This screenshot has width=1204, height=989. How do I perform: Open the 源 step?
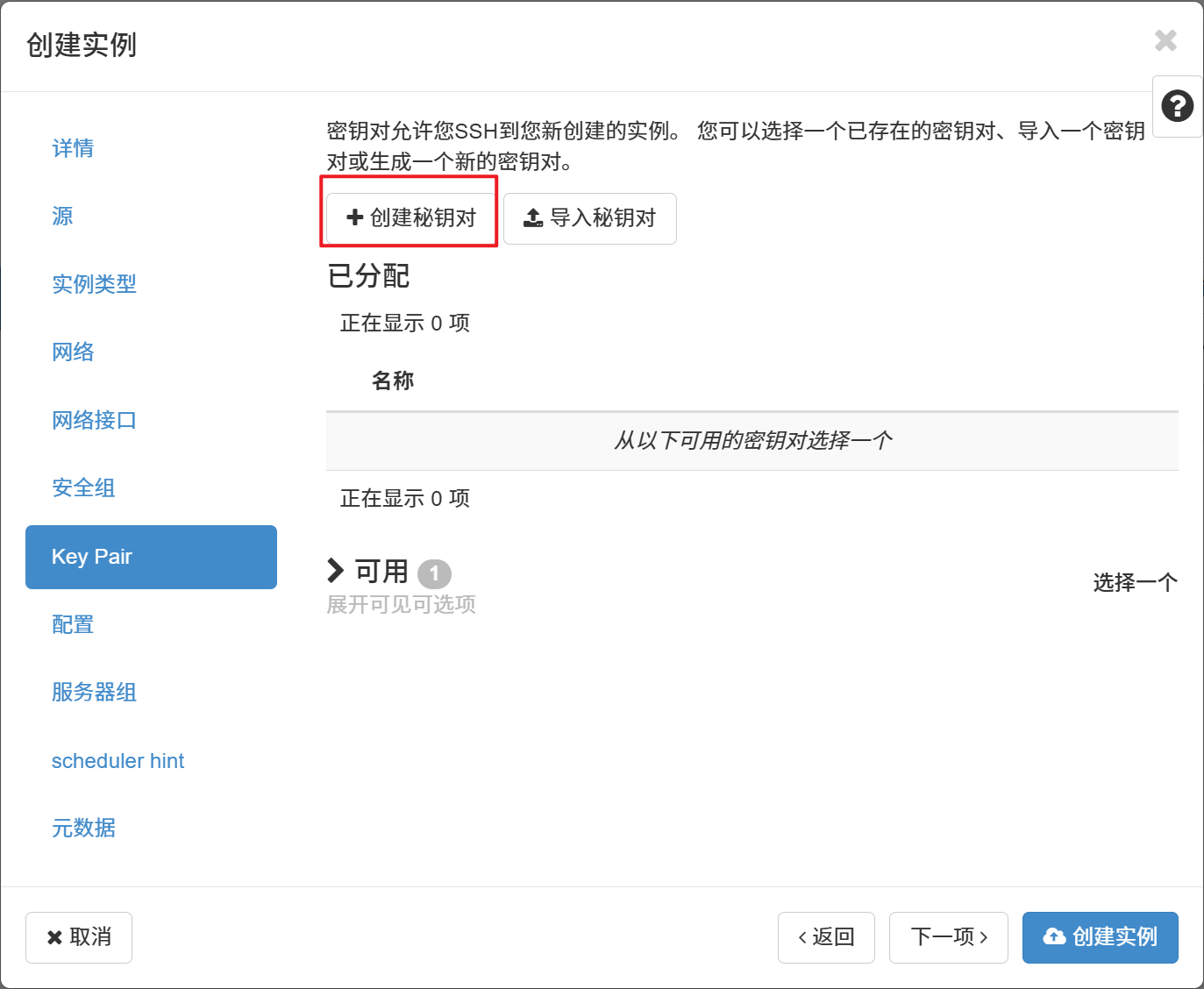pyautogui.click(x=62, y=216)
